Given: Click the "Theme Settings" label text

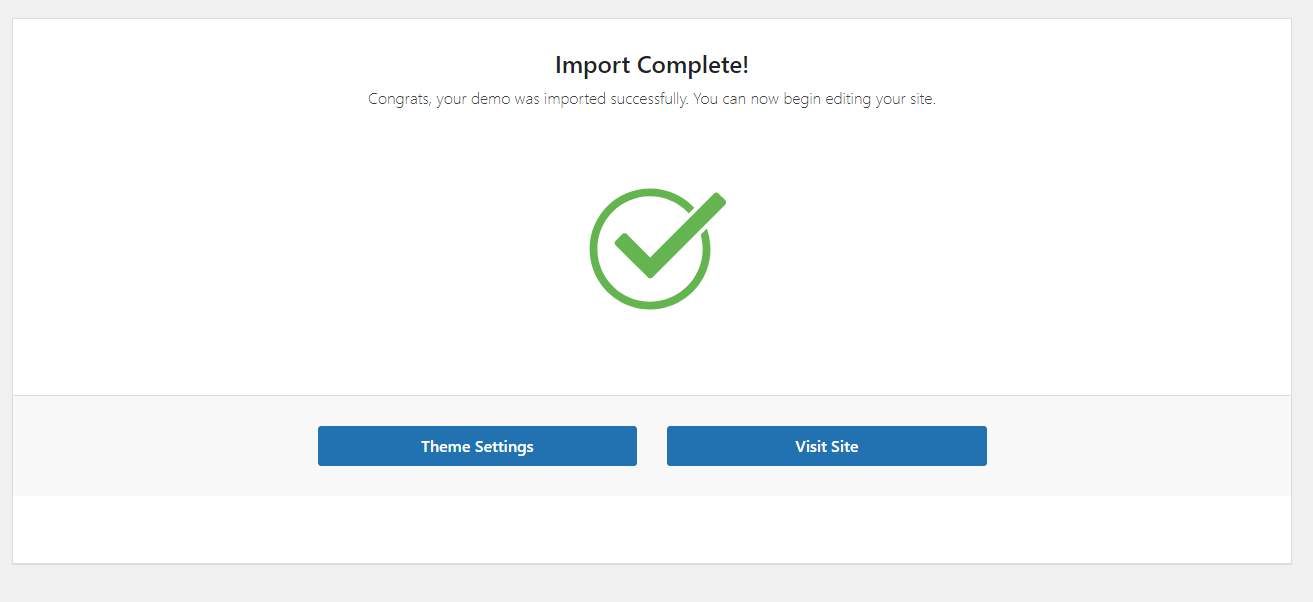Looking at the screenshot, I should click(x=477, y=447).
